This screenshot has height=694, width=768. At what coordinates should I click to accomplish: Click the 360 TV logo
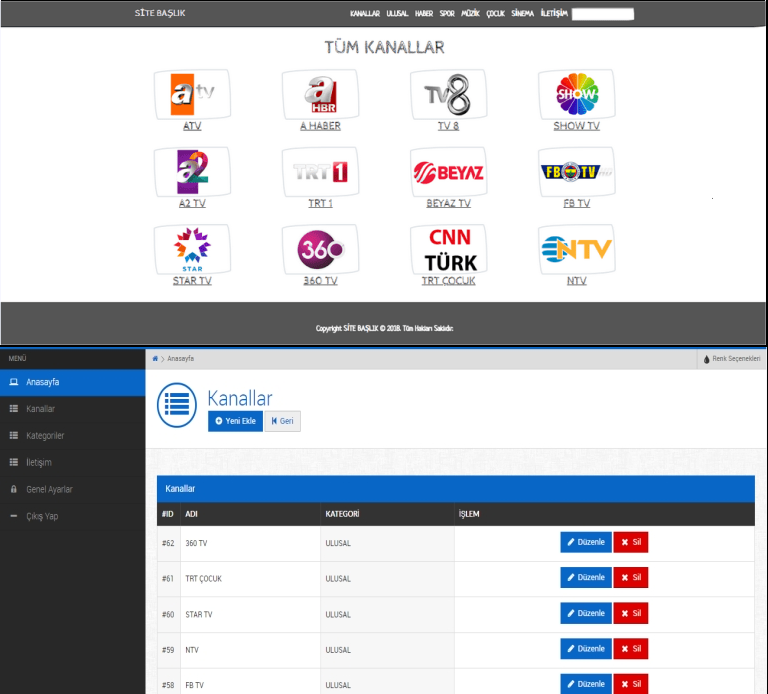coord(320,249)
